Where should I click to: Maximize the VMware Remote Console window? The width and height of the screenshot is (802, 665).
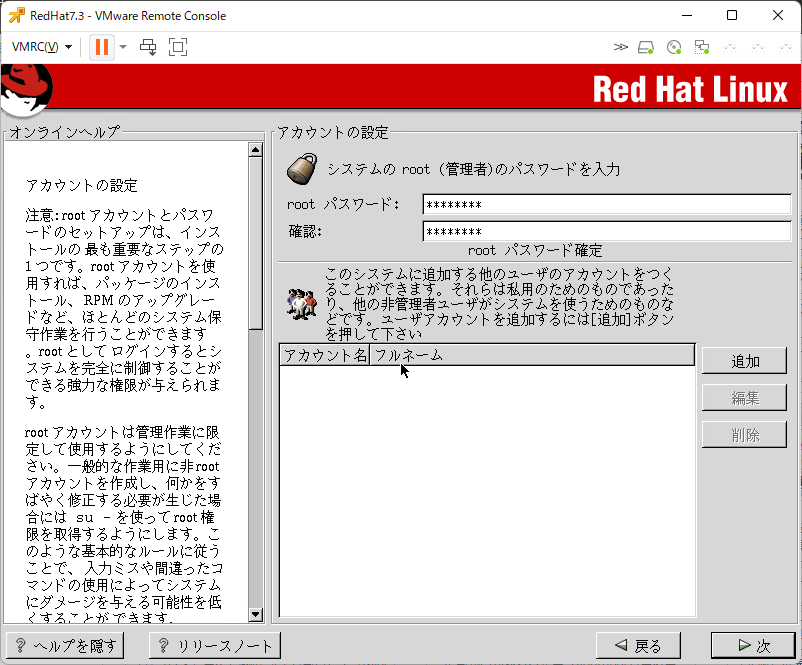pos(732,15)
